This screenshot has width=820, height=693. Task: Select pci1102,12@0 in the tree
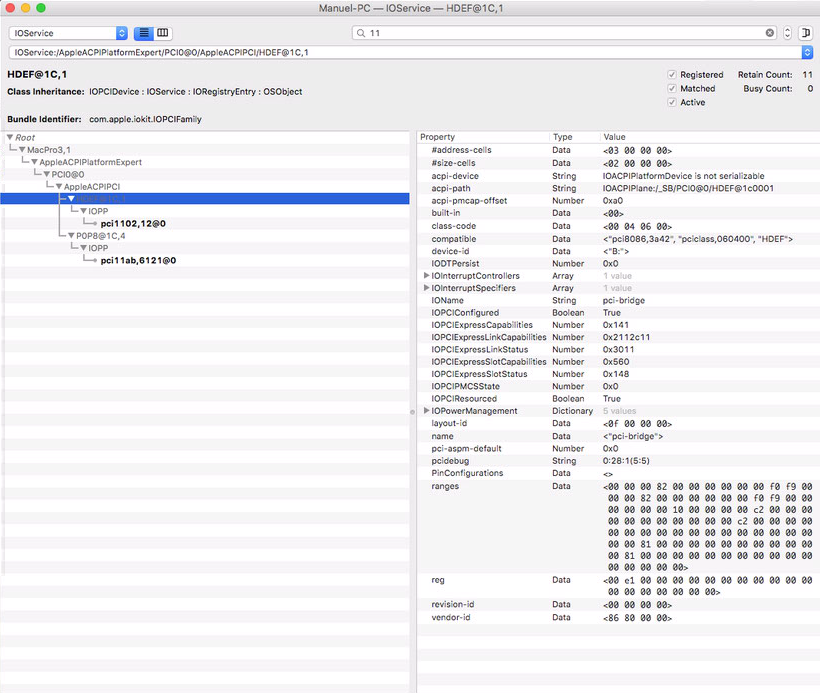133,223
